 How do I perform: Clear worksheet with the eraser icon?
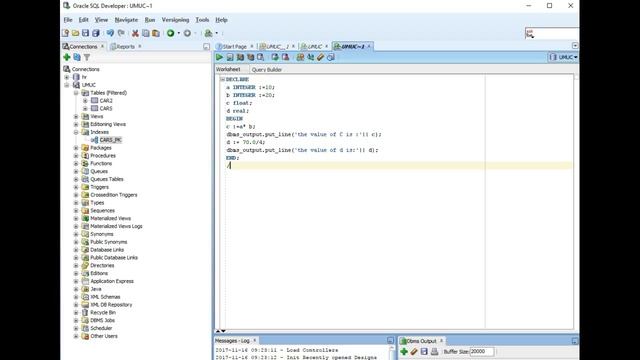[x=321, y=57]
